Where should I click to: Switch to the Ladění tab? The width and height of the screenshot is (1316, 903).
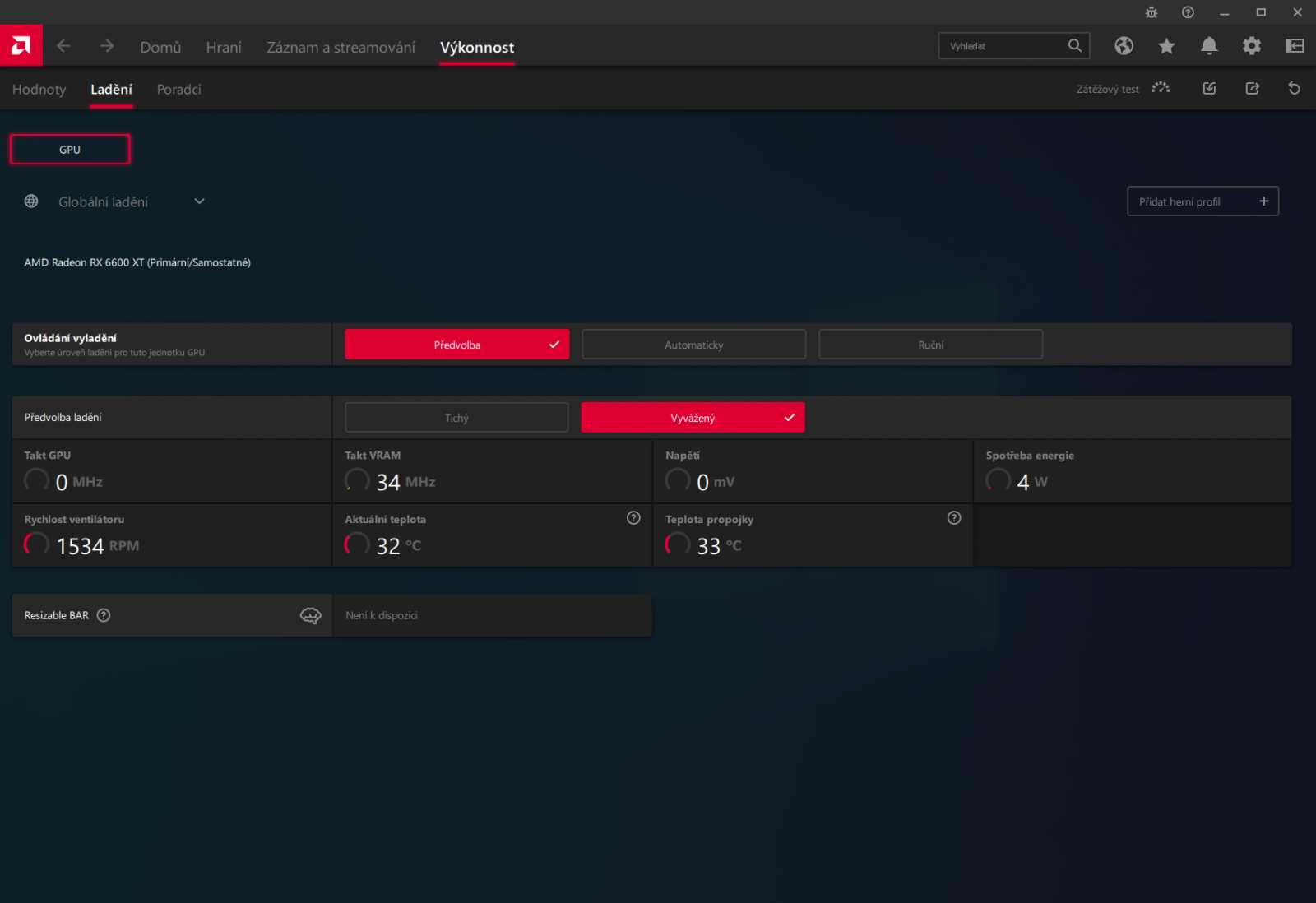[x=111, y=89]
